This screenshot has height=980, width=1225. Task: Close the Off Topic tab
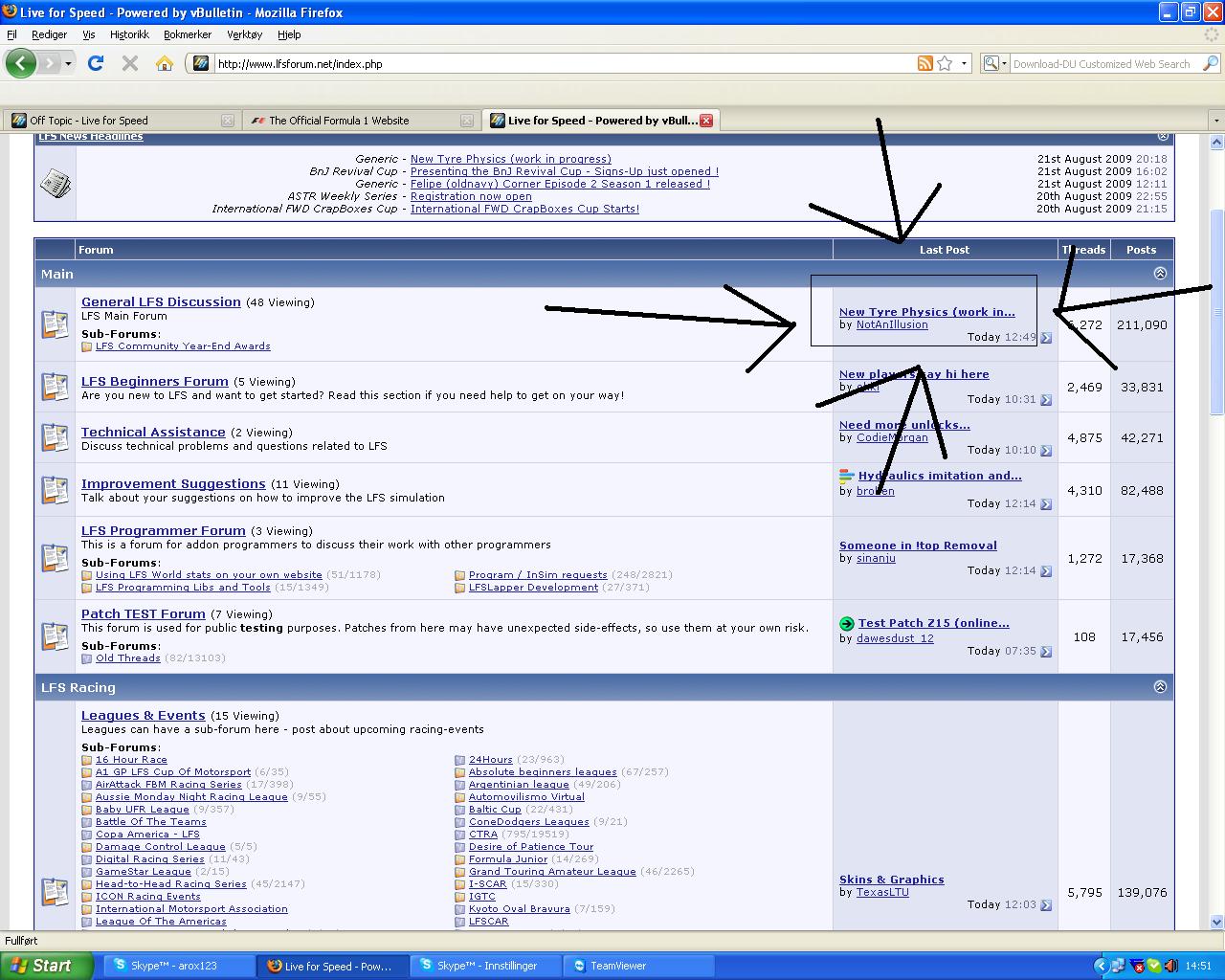(227, 121)
